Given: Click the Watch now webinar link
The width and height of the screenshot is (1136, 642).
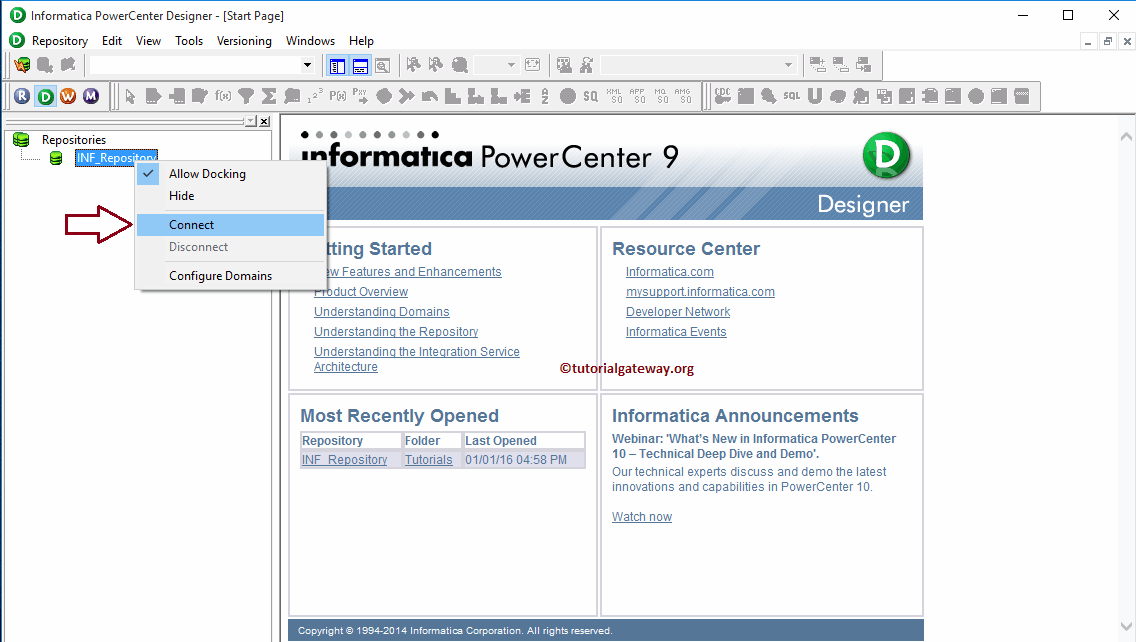Looking at the screenshot, I should coord(641,517).
